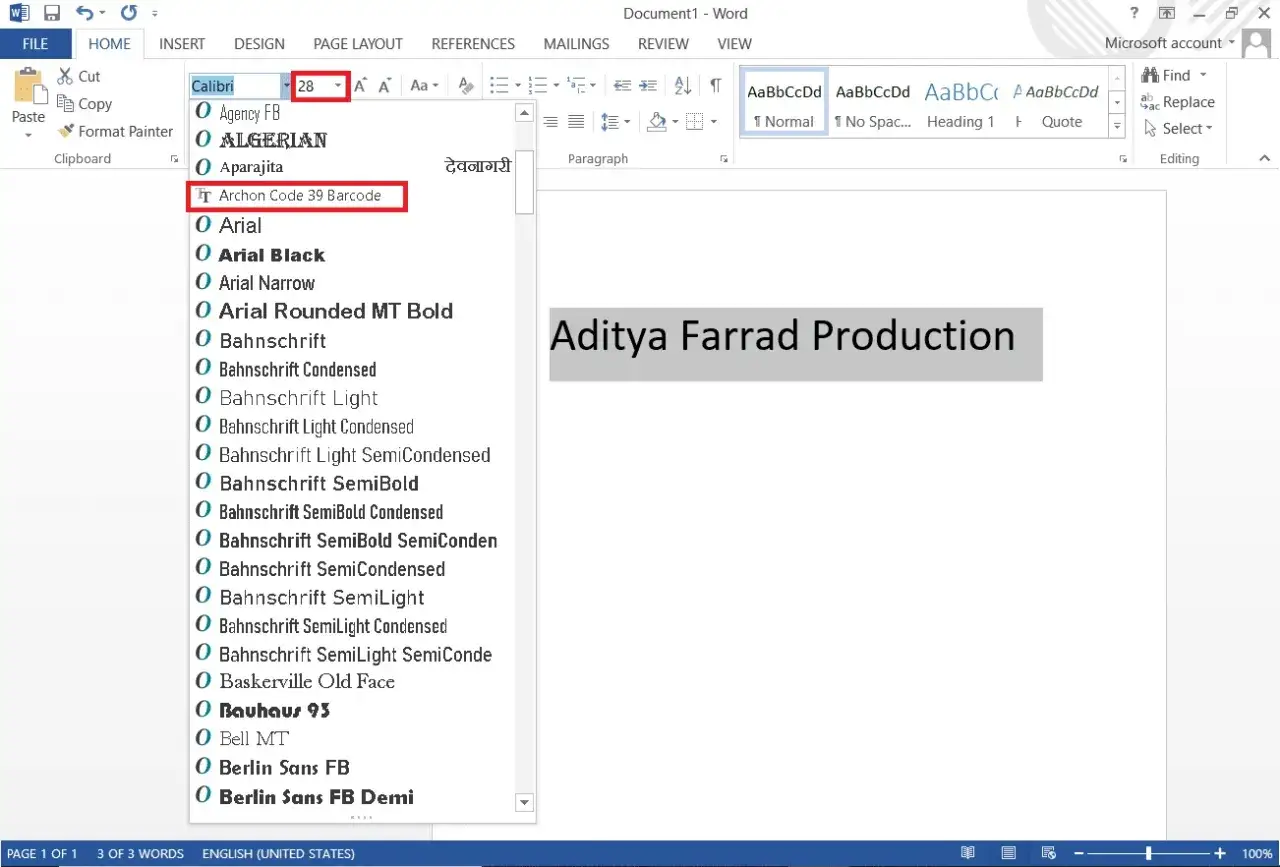Click the Format Painter brush icon
This screenshot has width=1280, height=867.
pos(66,131)
